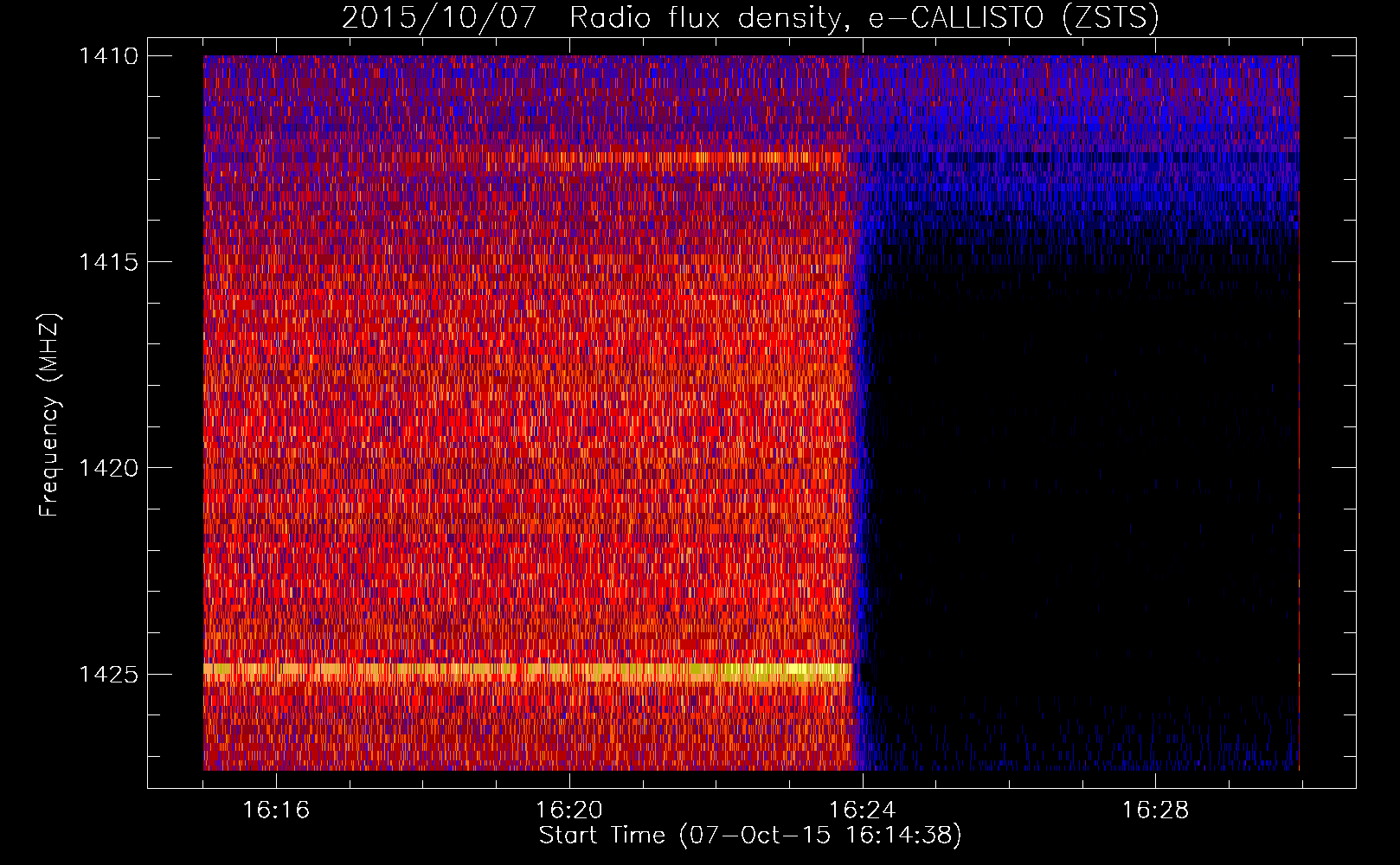
Task: Click the 'Start Time (07-Oct-15 16:14:38)' label
Action: [x=750, y=836]
